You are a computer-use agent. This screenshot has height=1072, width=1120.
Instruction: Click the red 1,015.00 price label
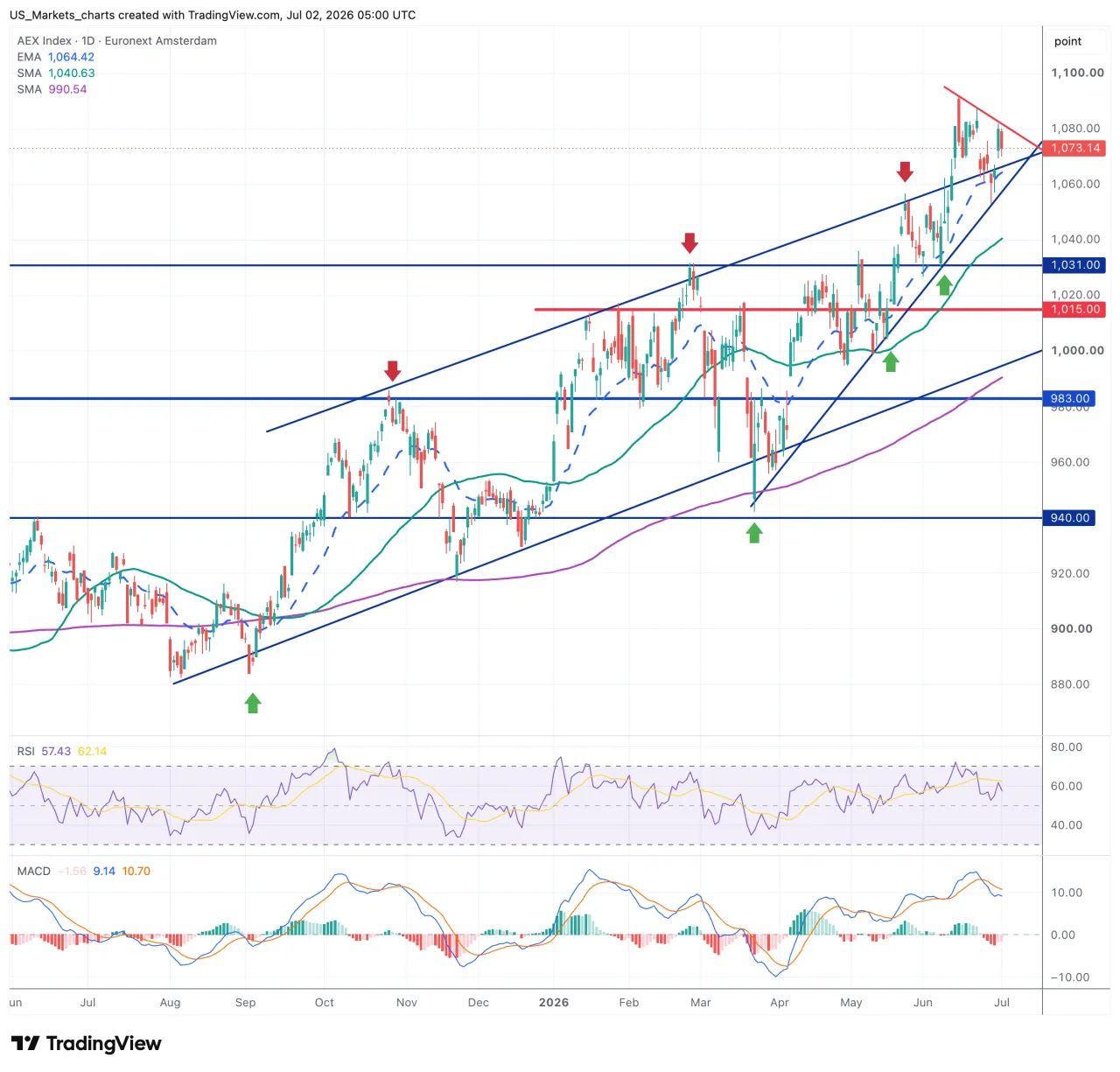pyautogui.click(x=1074, y=309)
